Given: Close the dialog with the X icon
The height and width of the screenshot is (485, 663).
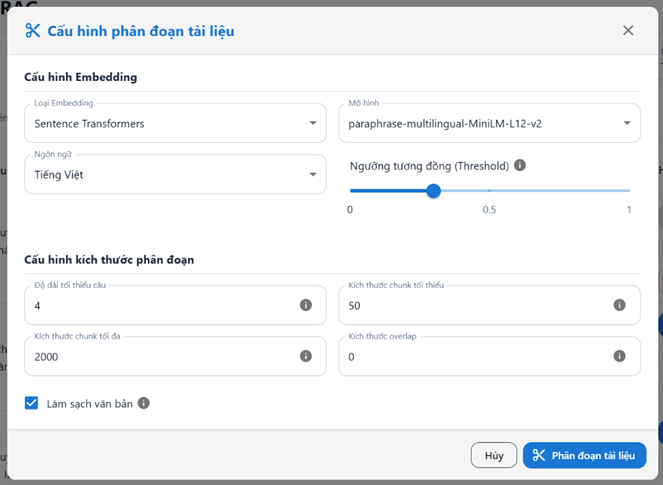Looking at the screenshot, I should click(628, 31).
